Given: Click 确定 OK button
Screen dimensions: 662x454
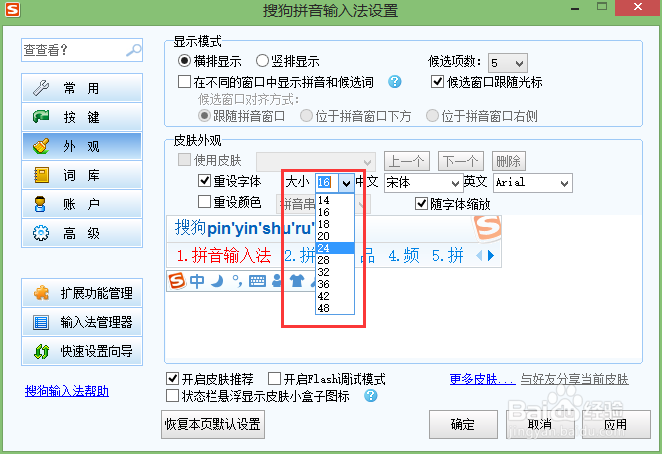Looking at the screenshot, I should 463,424.
